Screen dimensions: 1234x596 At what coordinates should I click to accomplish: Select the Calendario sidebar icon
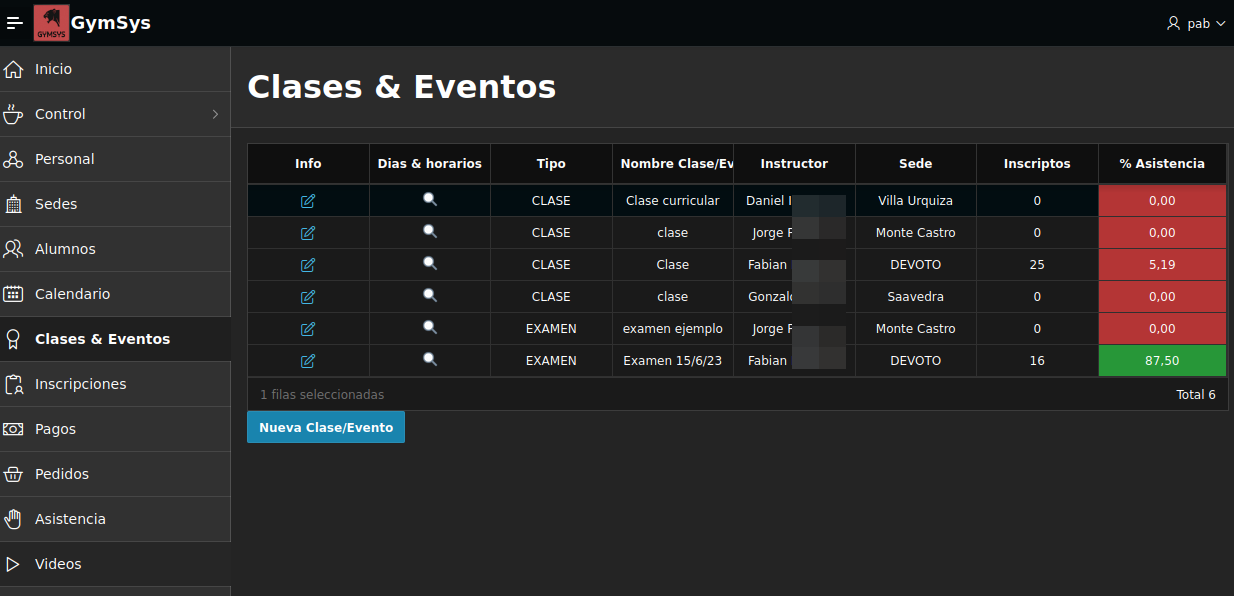15,293
